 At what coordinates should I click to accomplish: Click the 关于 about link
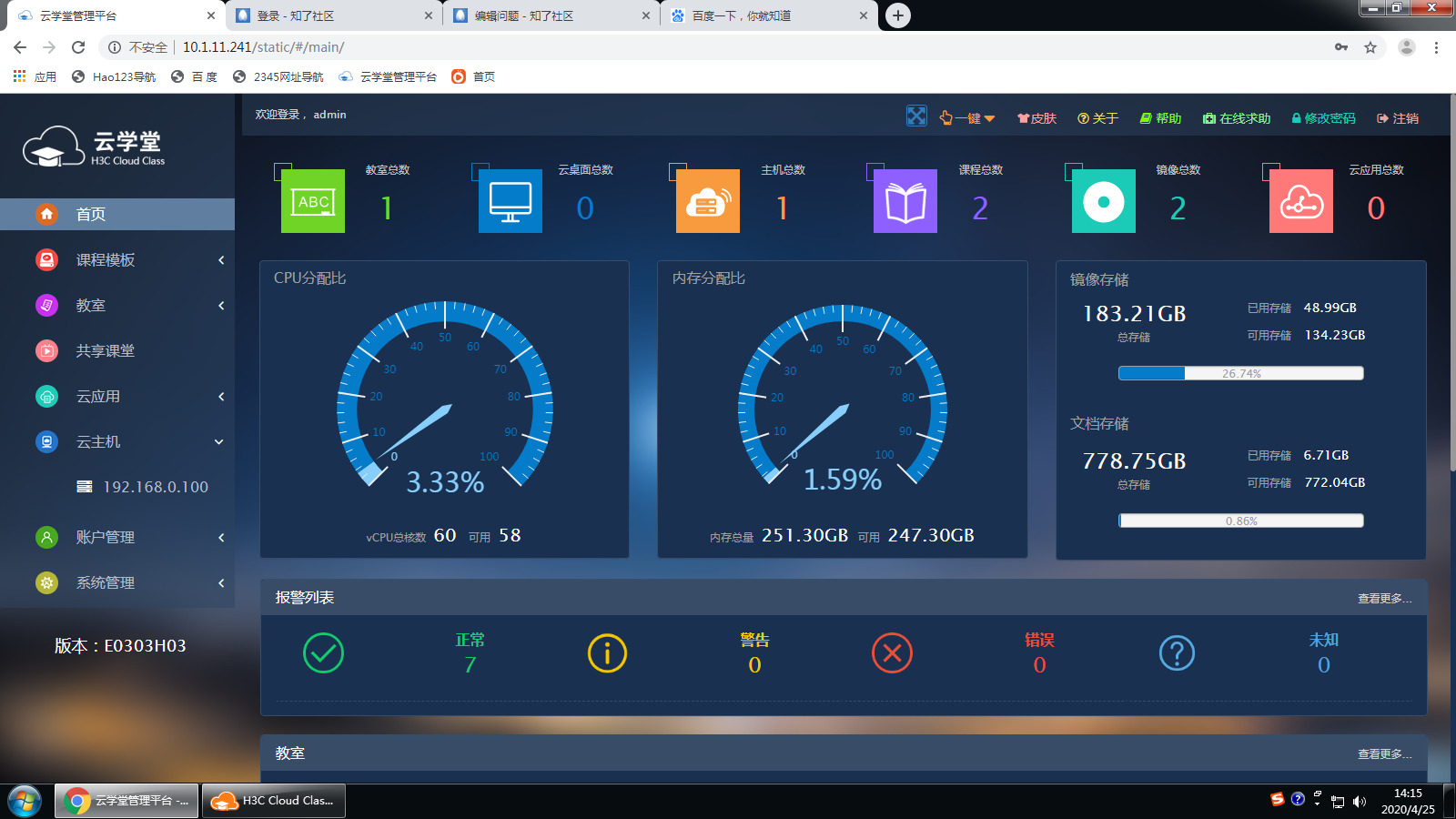1098,118
